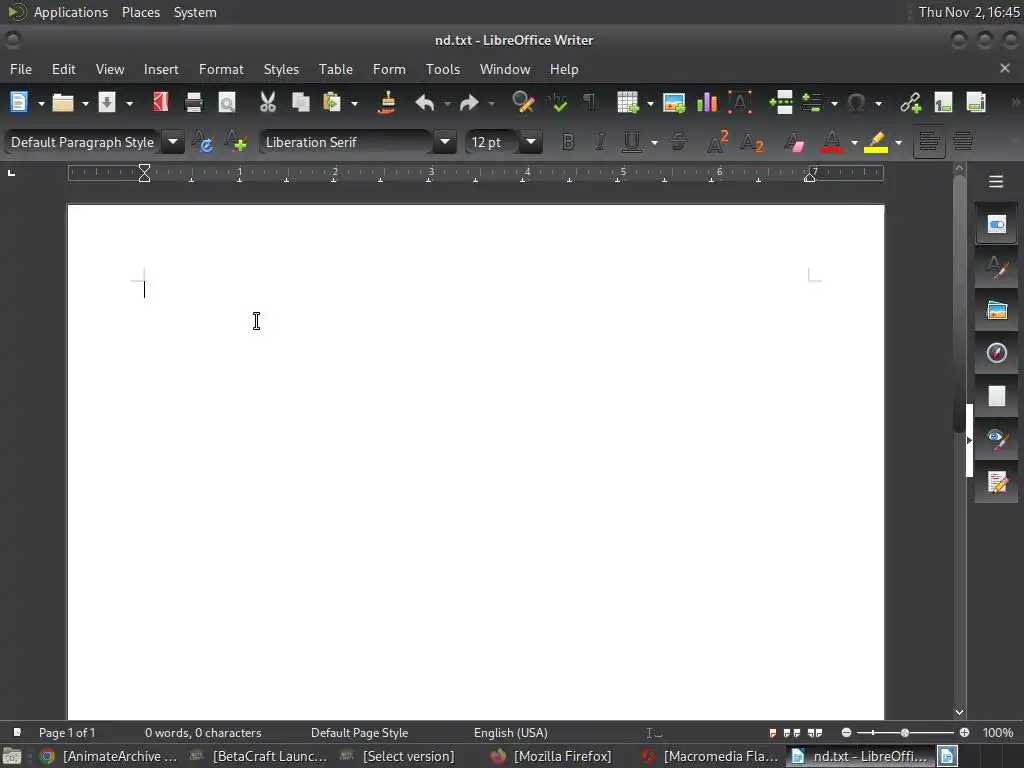This screenshot has width=1024, height=768.
Task: Apply superscript formatting
Action: click(x=718, y=142)
